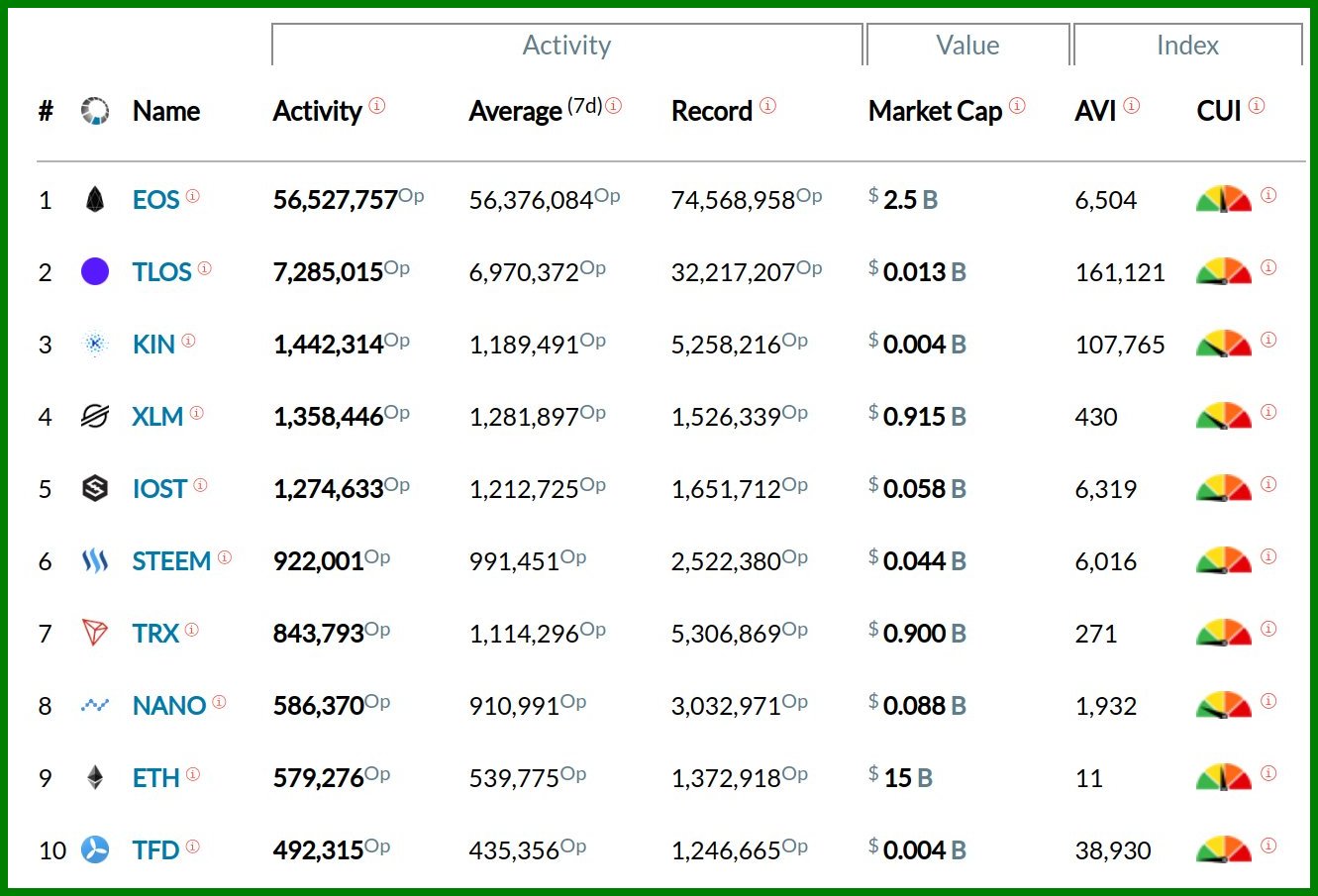Click the info icon beside Activity header

pos(377,106)
